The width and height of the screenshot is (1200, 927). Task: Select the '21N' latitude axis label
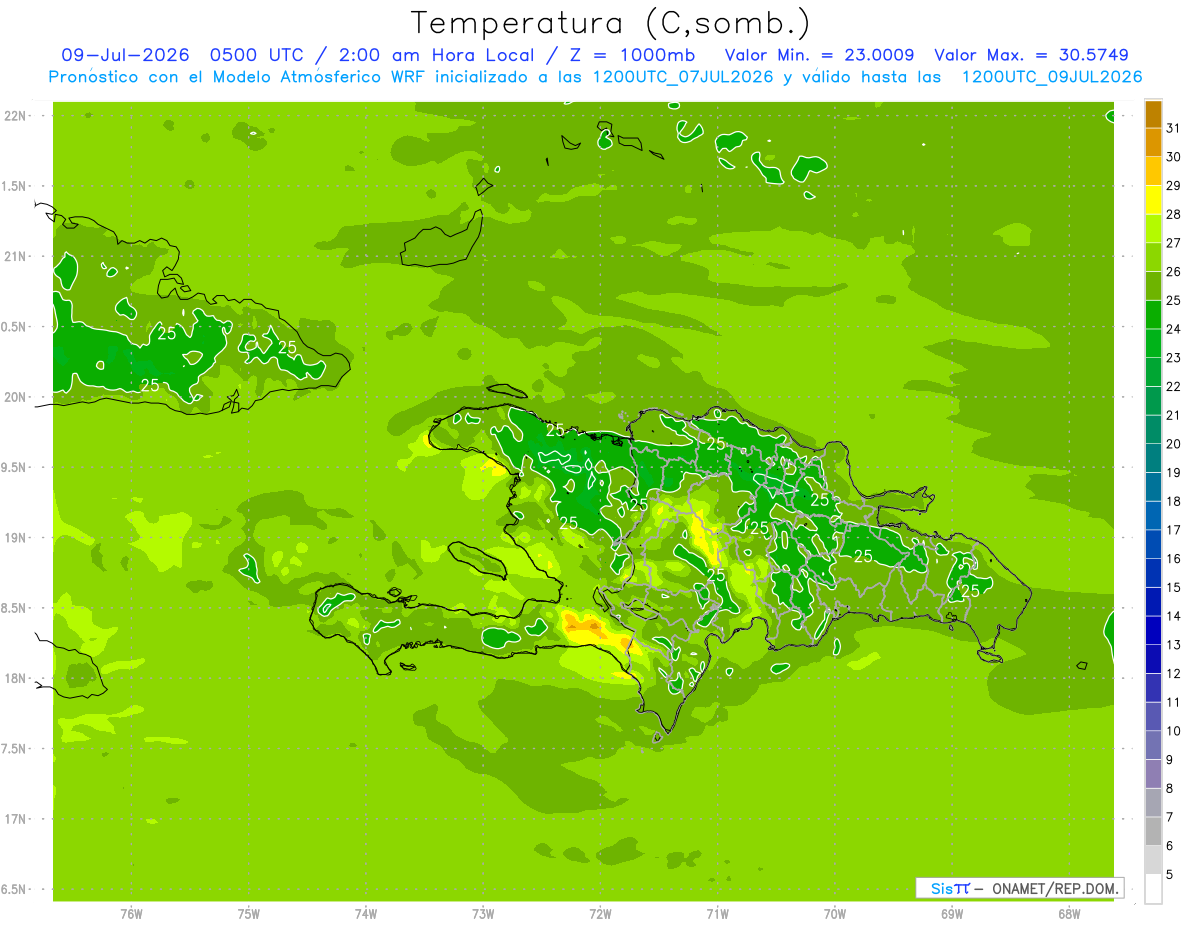point(15,256)
